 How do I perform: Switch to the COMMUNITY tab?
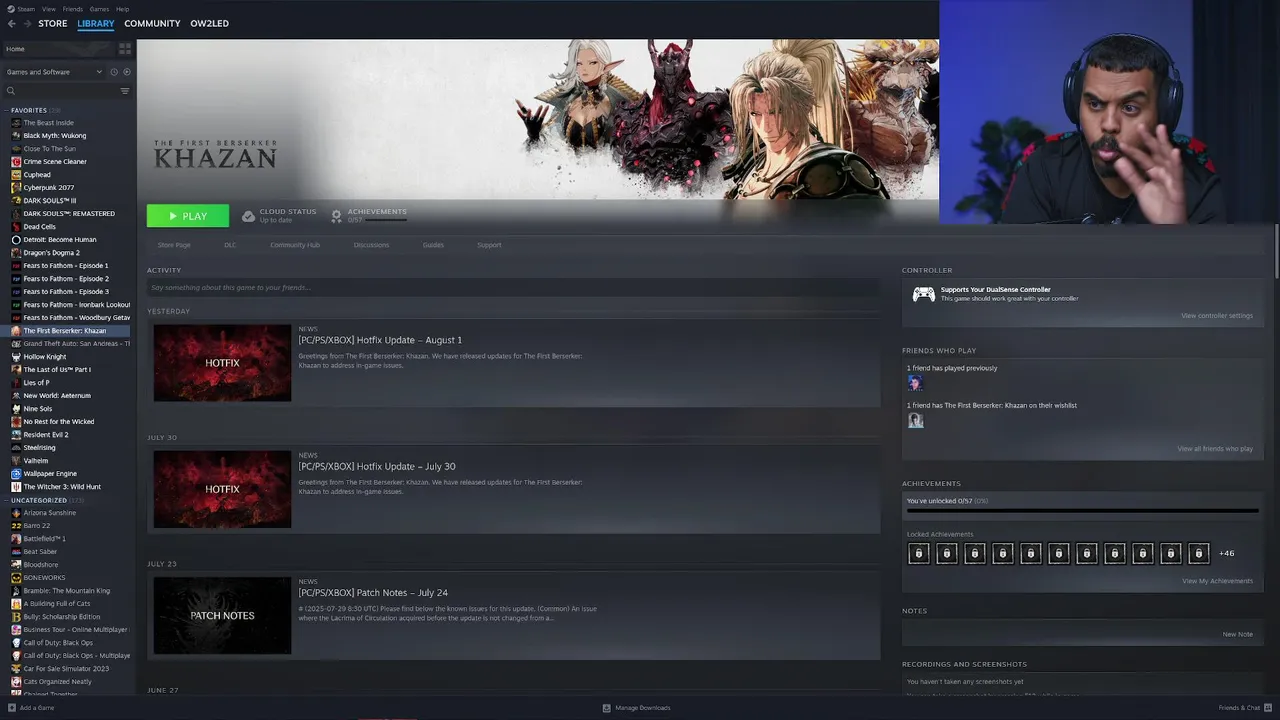point(152,23)
